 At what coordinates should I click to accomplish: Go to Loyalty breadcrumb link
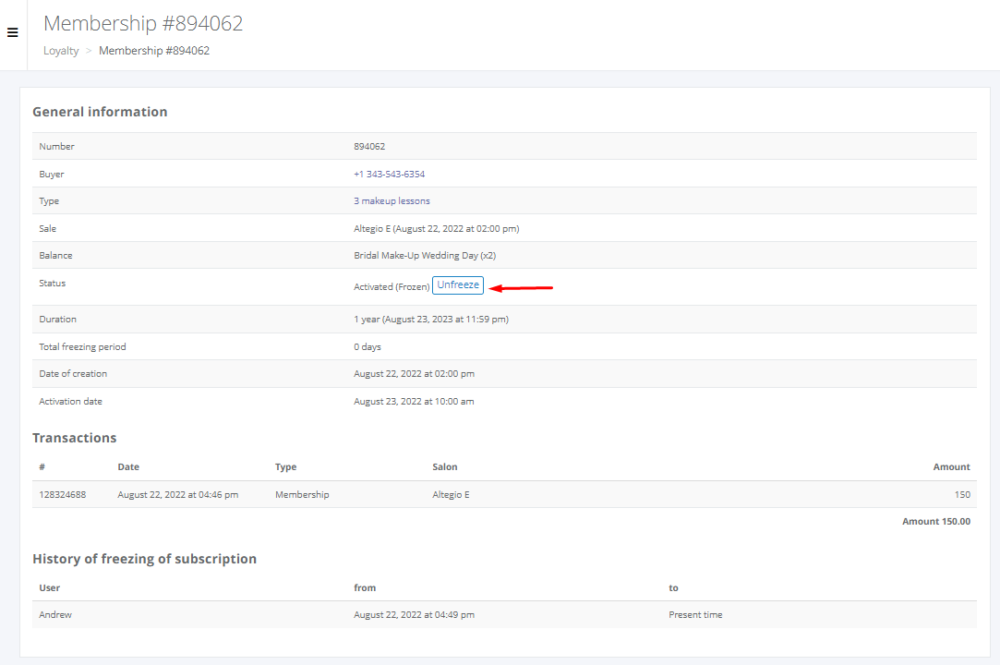click(61, 50)
